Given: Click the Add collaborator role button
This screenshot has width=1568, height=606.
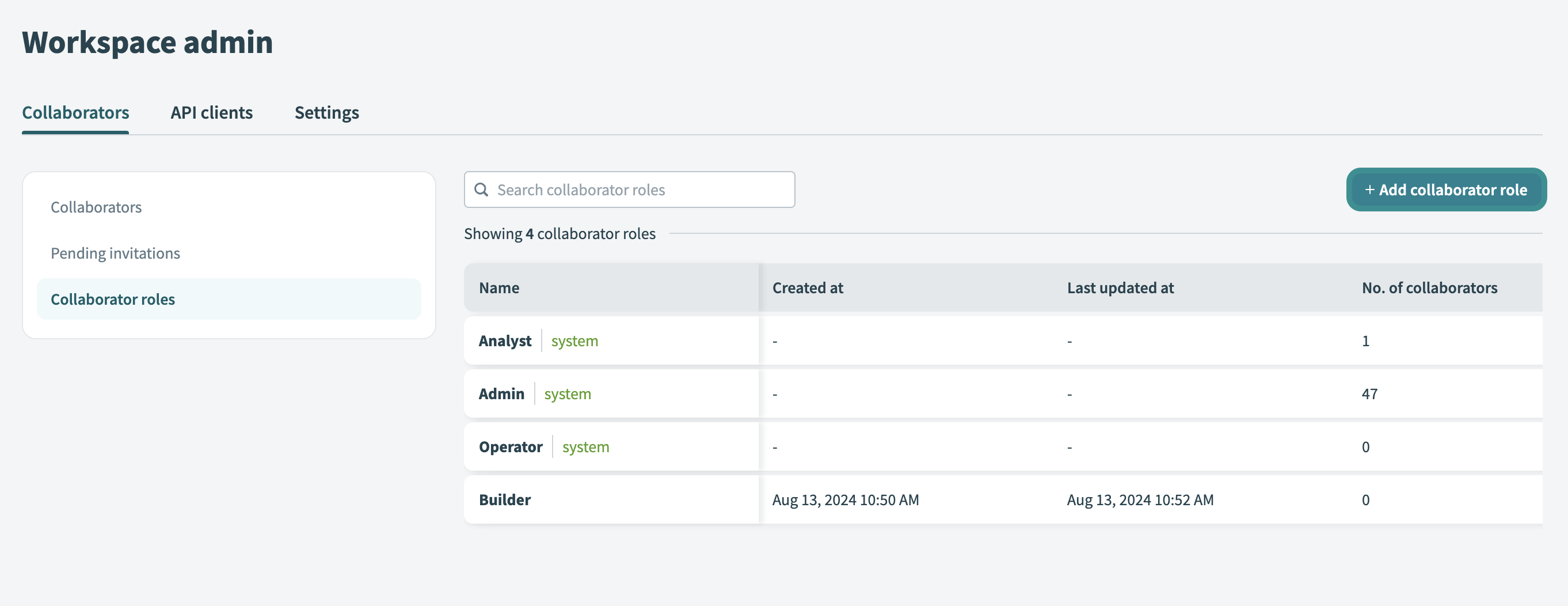Looking at the screenshot, I should (1445, 190).
